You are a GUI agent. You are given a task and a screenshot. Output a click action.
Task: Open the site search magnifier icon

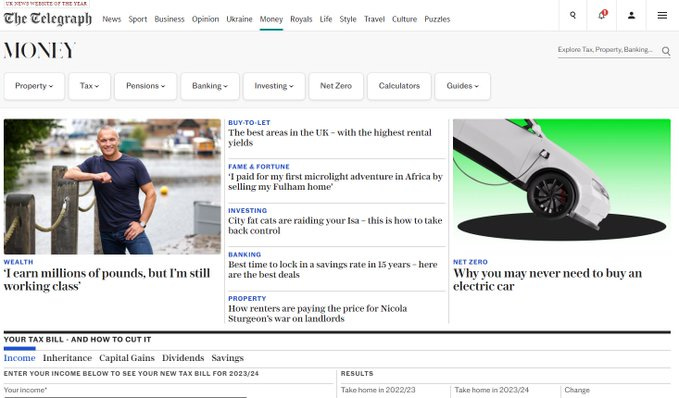[572, 16]
